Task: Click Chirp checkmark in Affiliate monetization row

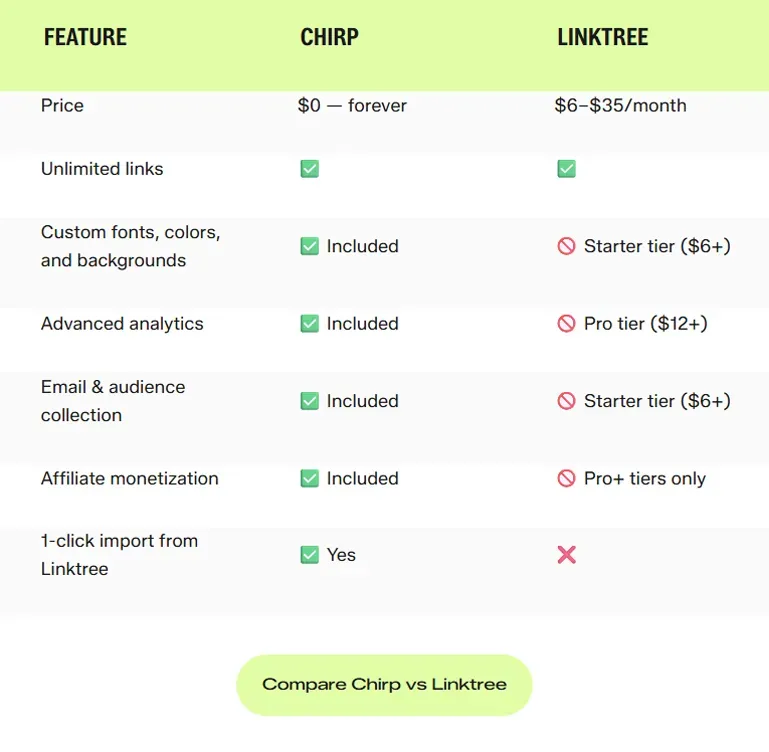Action: 310,479
